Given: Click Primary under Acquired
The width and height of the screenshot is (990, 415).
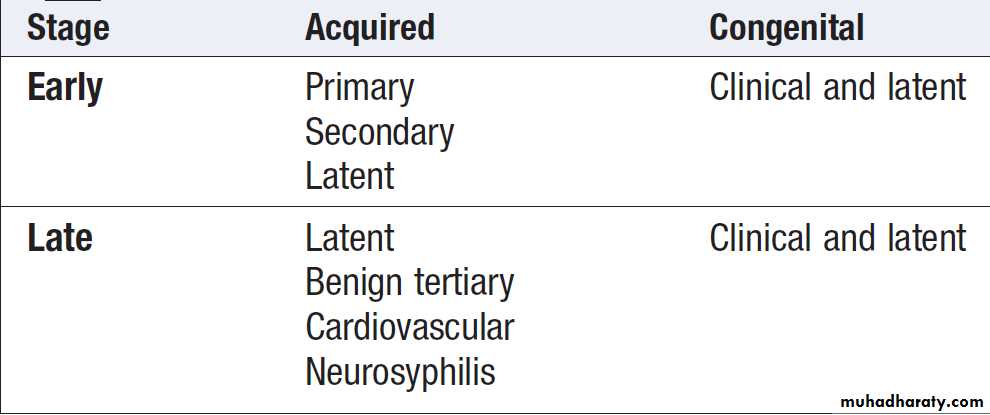Looking at the screenshot, I should (x=359, y=88).
